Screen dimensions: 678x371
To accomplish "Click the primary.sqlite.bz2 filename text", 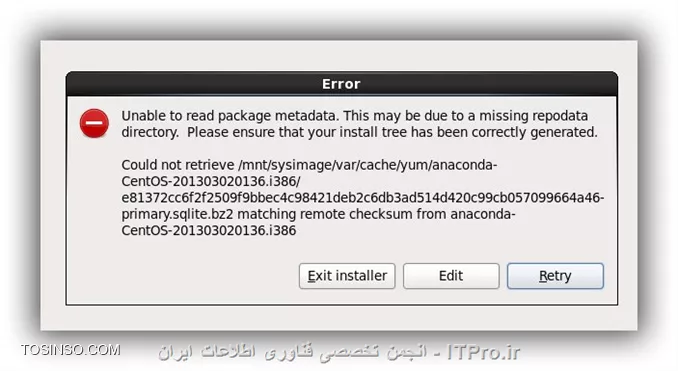I will 177,214.
